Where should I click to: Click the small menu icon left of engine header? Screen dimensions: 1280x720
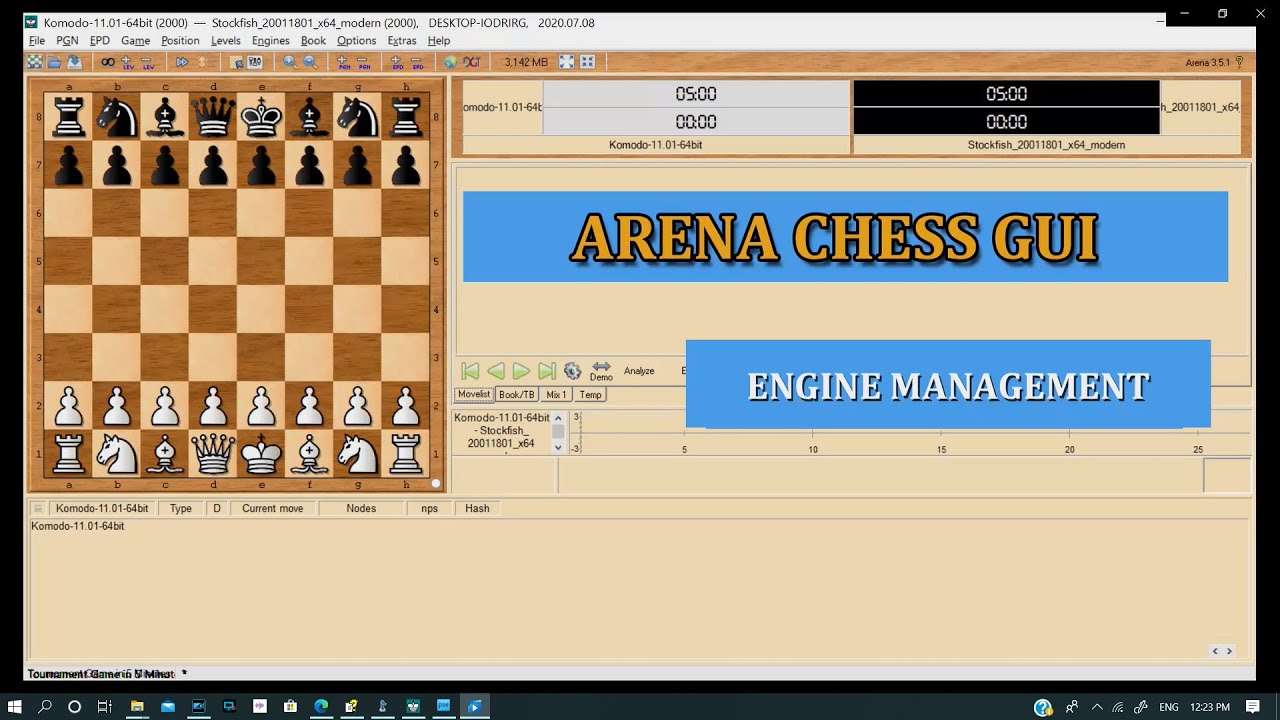(x=38, y=508)
